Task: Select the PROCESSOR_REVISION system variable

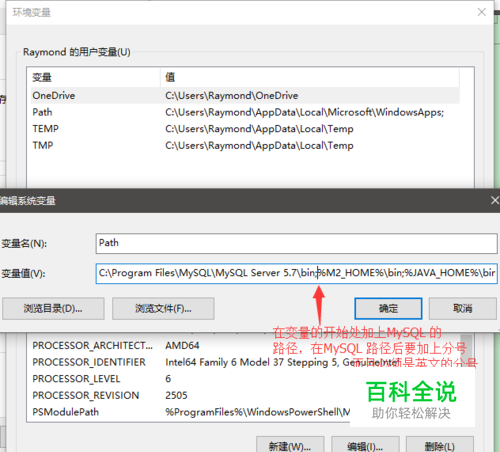Action: pyautogui.click(x=86, y=396)
